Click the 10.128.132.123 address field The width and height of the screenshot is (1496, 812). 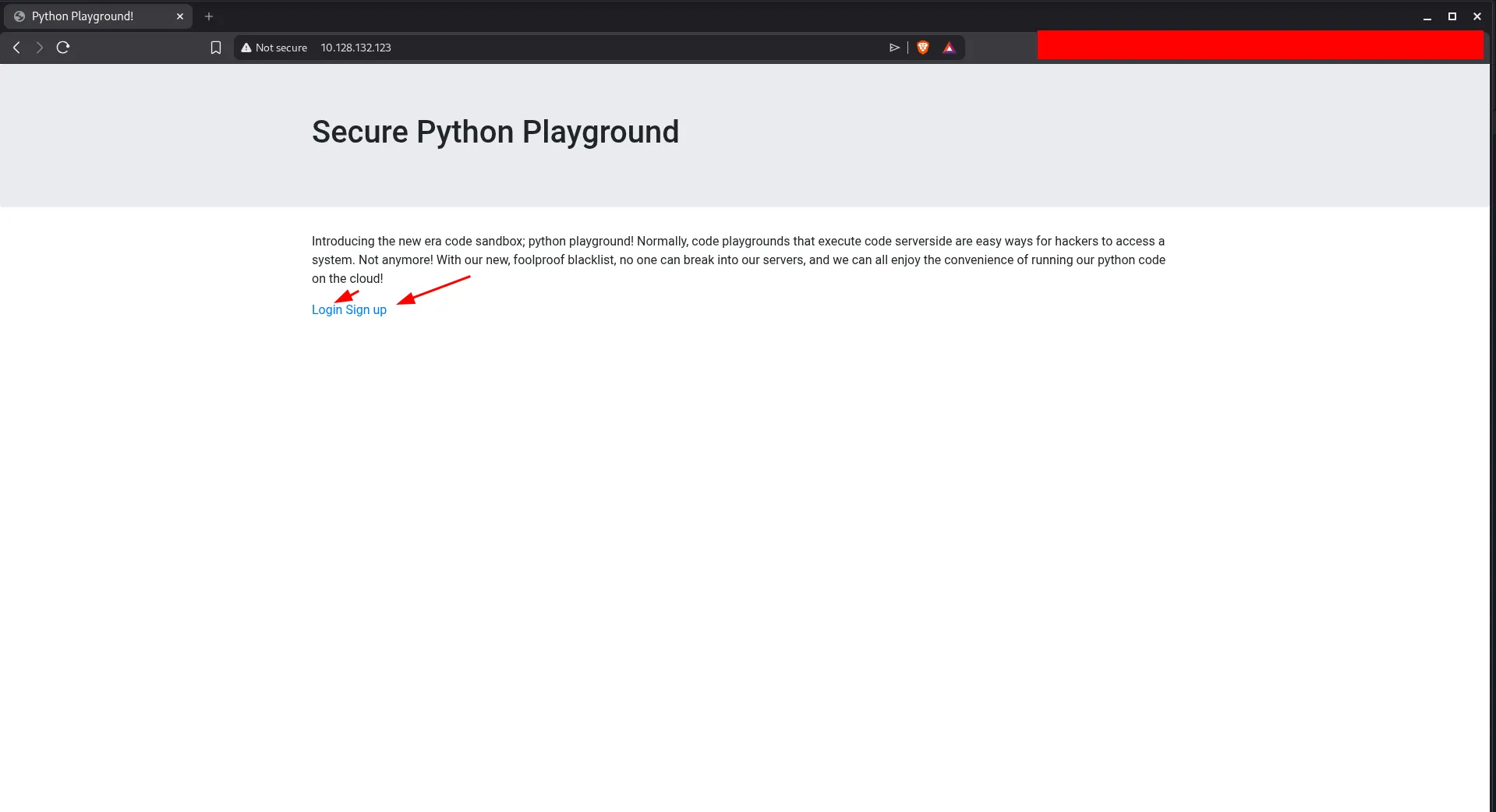click(x=356, y=48)
